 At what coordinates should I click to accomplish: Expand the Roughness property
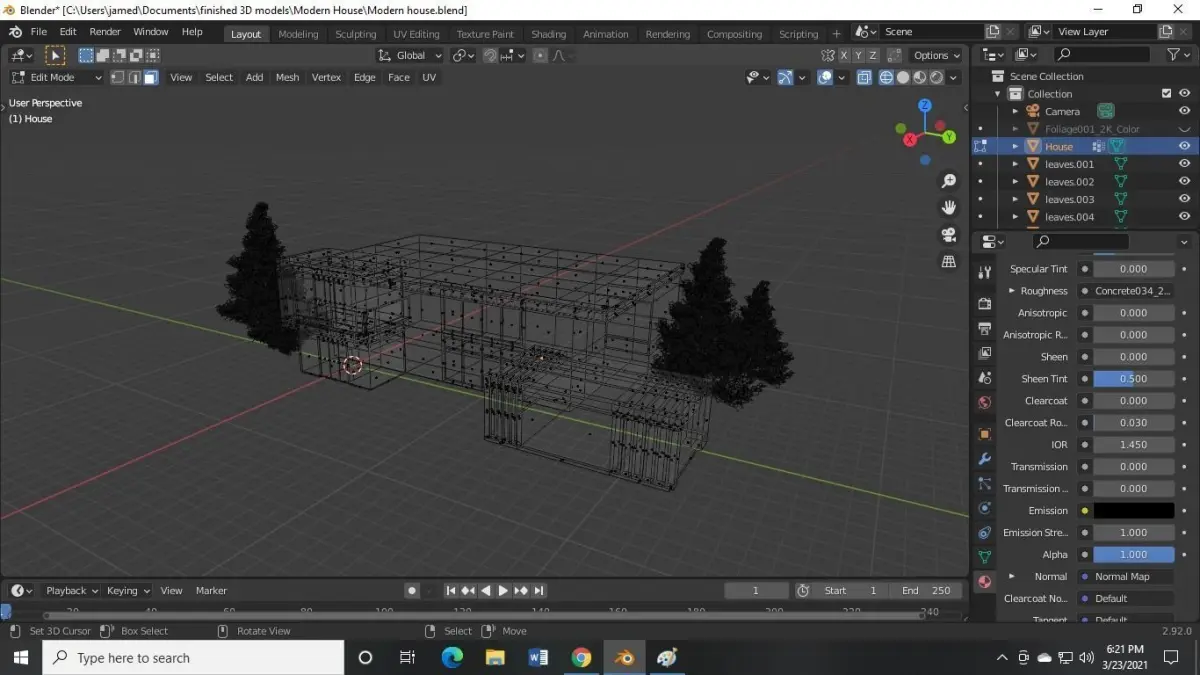(1012, 291)
